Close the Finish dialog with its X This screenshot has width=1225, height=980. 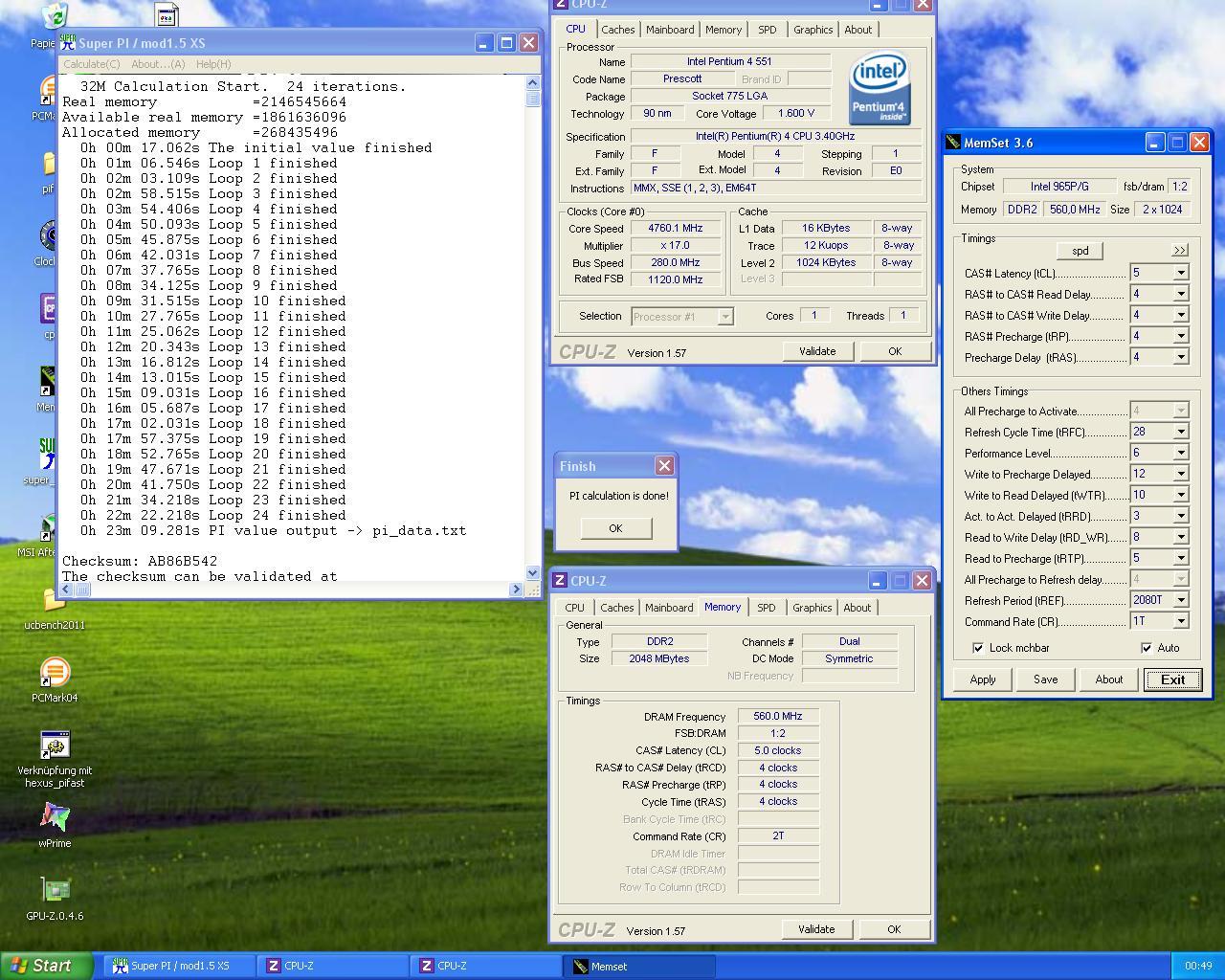664,466
